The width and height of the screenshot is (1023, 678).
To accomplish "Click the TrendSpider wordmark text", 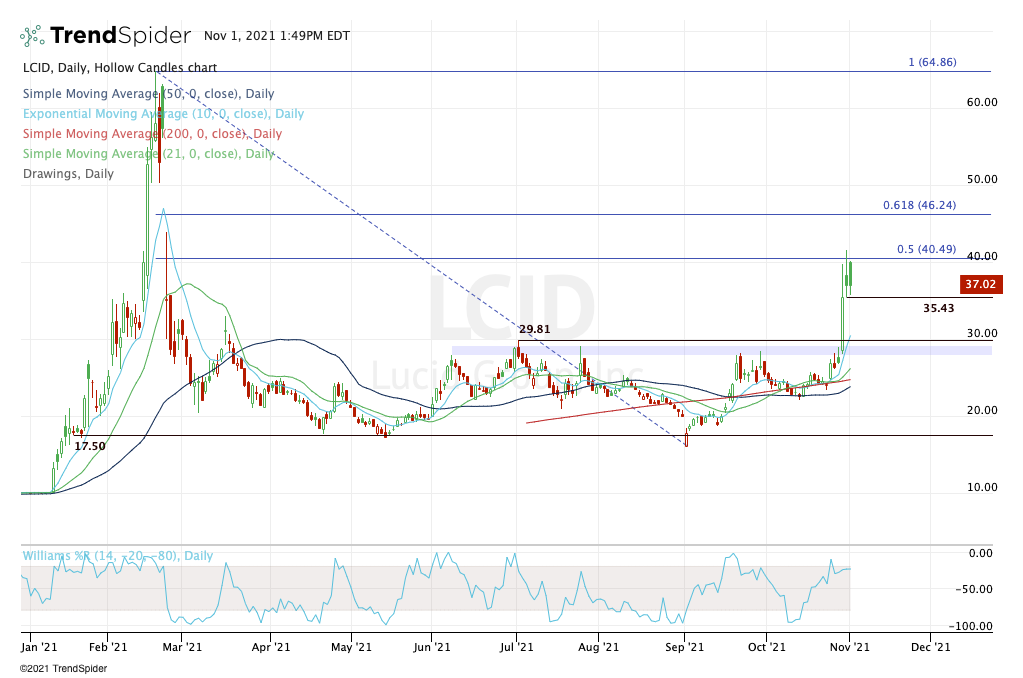I will click(120, 36).
